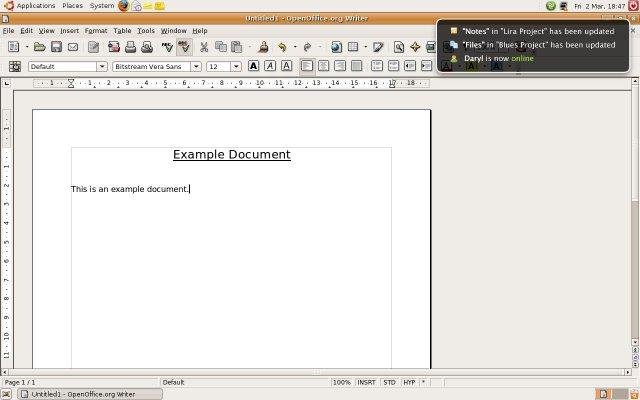640x400 pixels.
Task: Open the font size 12 dropdown
Action: [x=237, y=66]
